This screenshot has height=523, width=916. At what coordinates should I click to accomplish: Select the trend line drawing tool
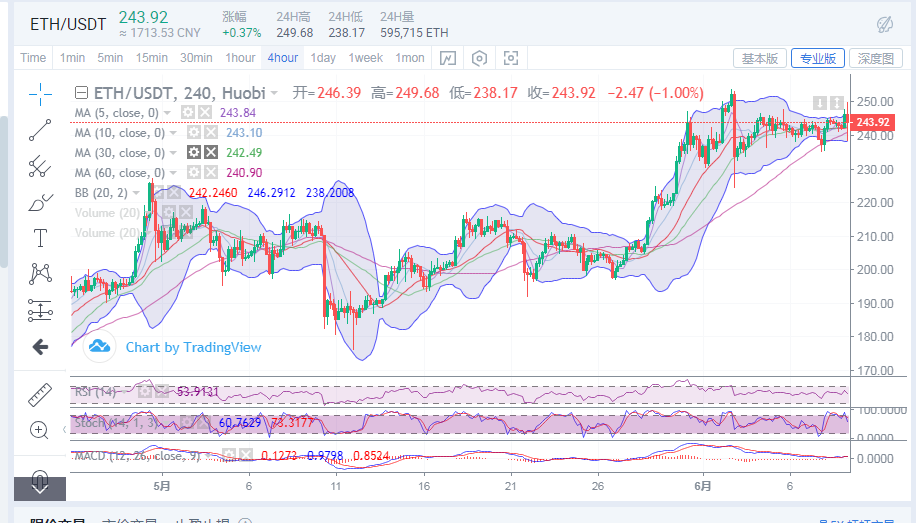point(40,129)
